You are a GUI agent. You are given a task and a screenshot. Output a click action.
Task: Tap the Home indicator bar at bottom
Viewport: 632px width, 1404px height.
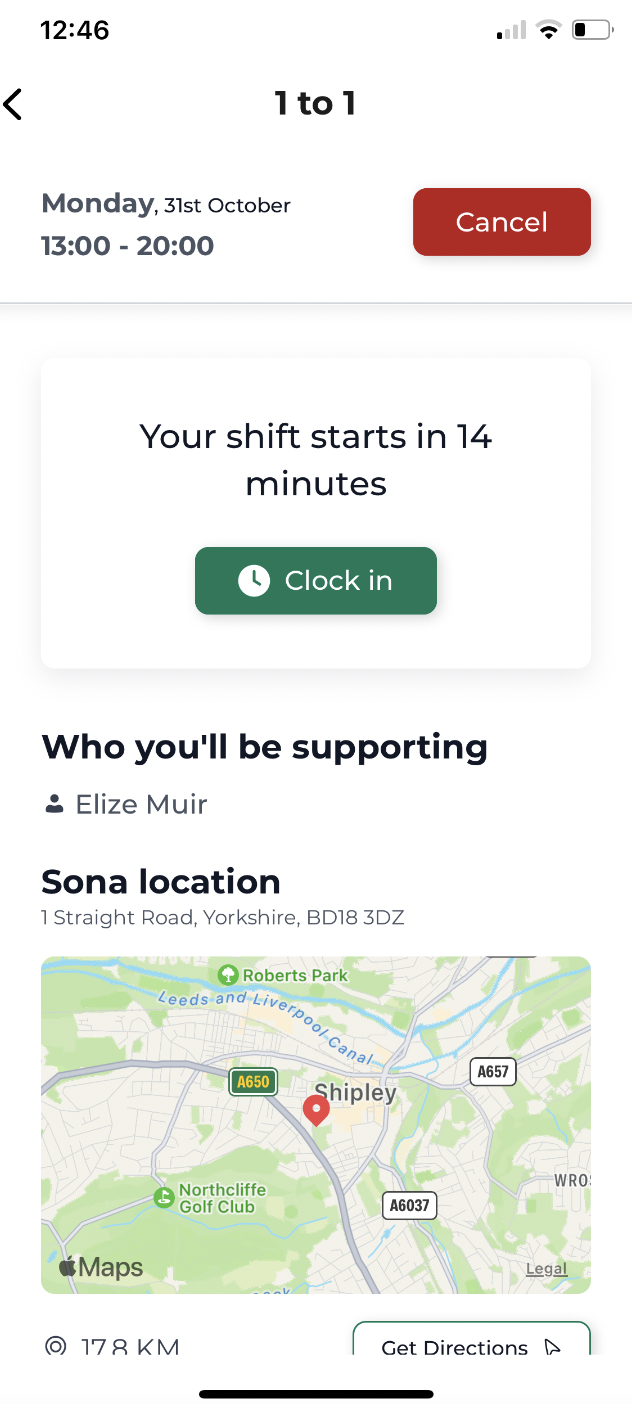[316, 1393]
